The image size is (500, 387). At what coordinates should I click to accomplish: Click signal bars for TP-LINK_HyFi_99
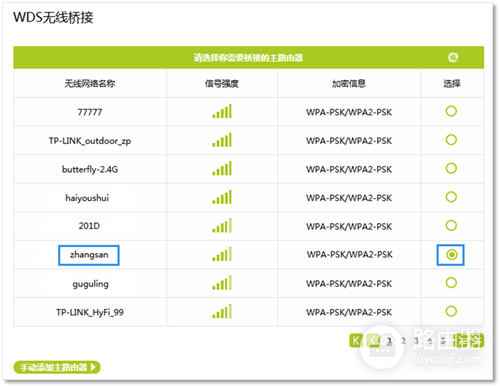point(222,312)
